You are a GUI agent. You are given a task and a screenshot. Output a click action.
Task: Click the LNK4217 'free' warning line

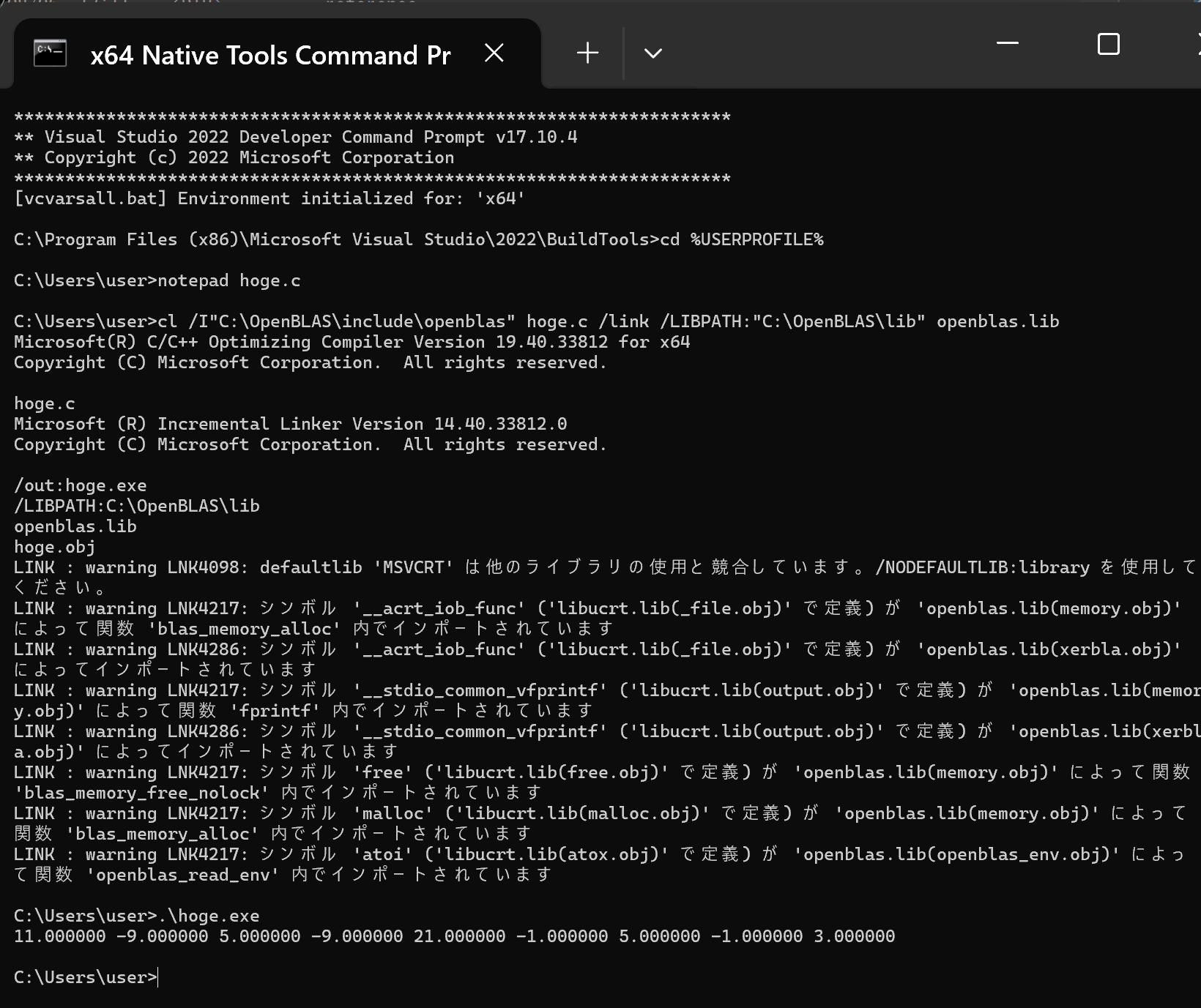(x=603, y=783)
